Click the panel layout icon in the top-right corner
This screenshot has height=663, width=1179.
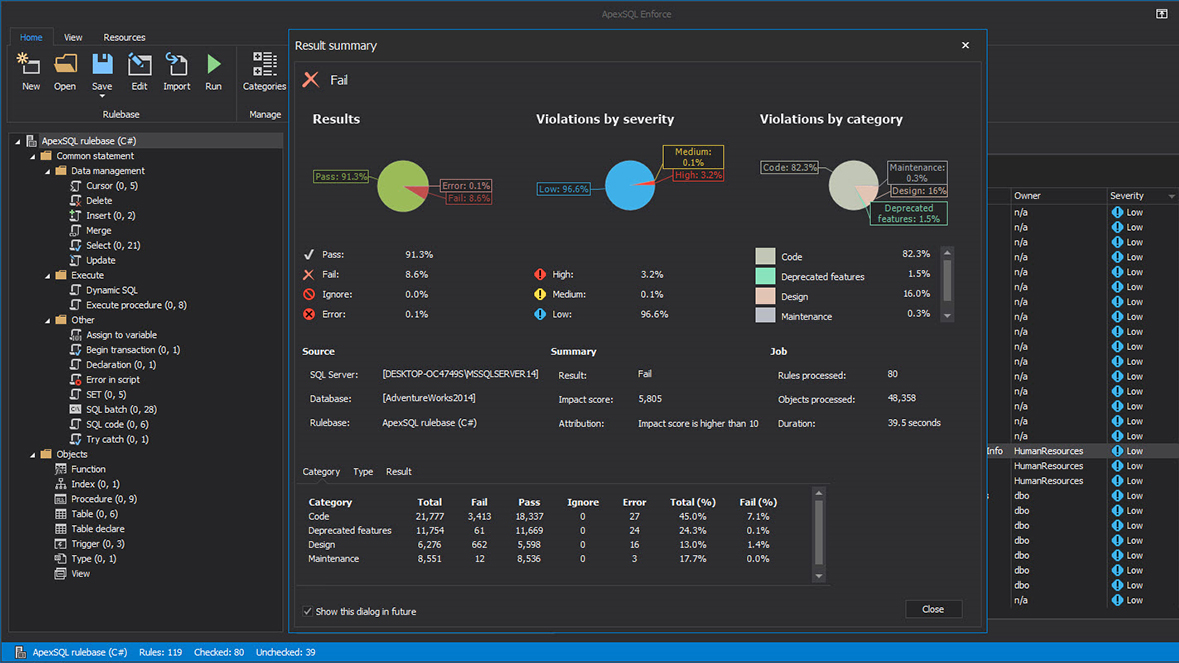click(x=1161, y=13)
